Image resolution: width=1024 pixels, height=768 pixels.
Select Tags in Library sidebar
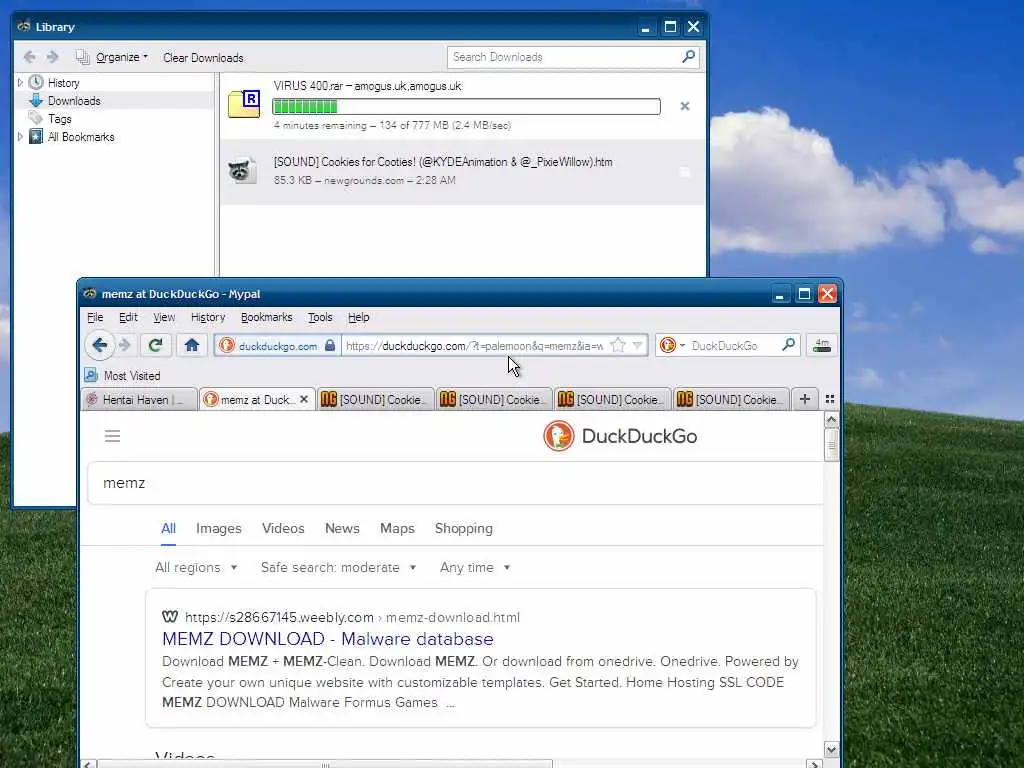pyautogui.click(x=59, y=119)
